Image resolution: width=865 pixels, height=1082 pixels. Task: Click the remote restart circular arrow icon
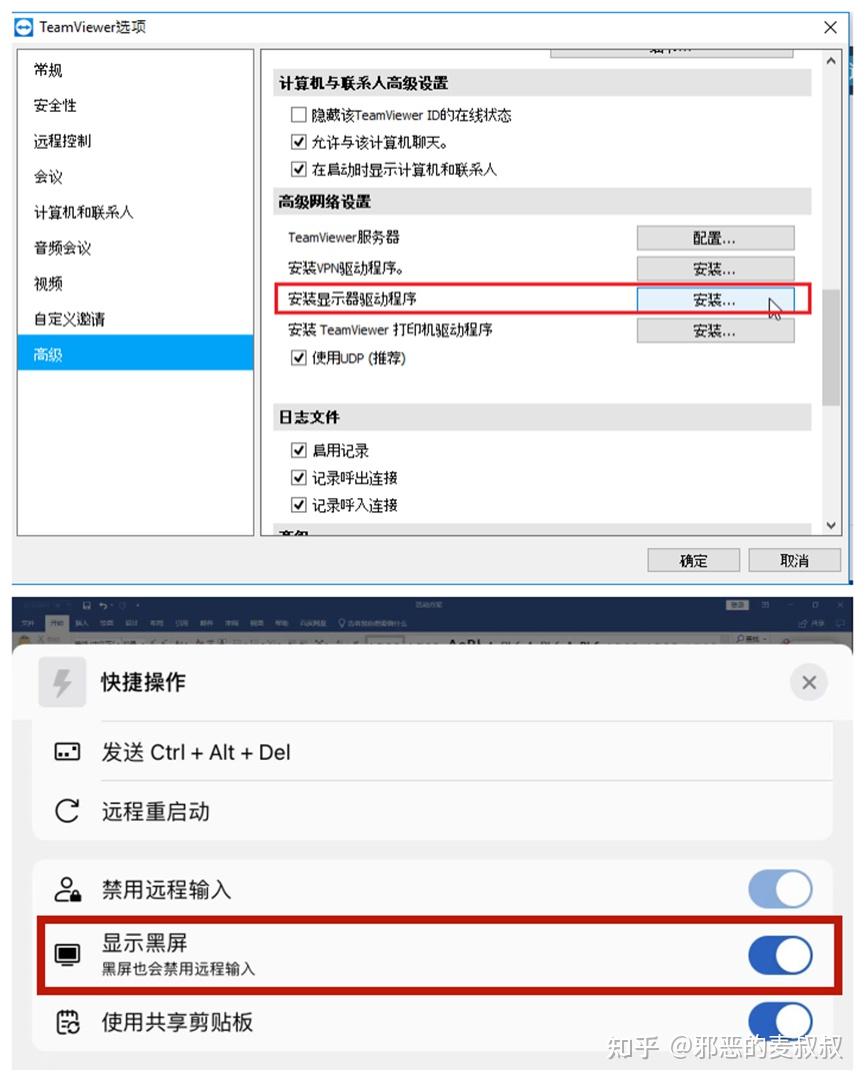click(67, 811)
